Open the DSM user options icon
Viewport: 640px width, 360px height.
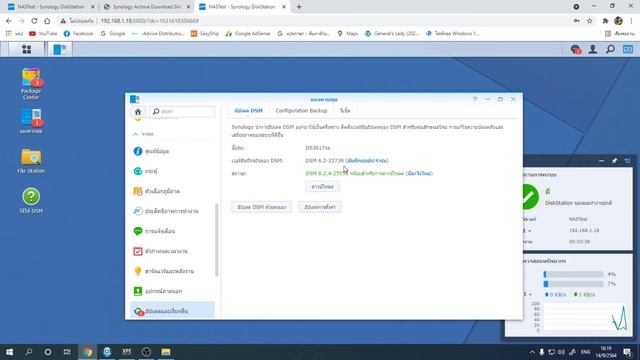point(593,49)
